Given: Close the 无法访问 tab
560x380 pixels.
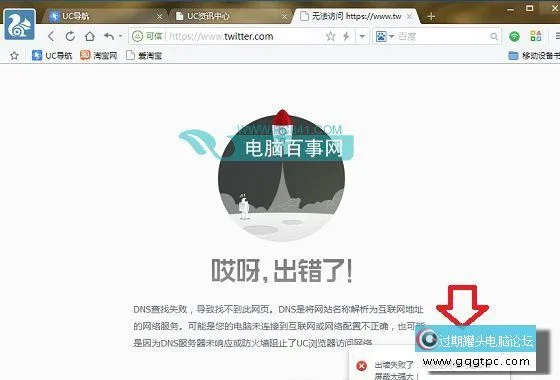Looking at the screenshot, I should (410, 17).
